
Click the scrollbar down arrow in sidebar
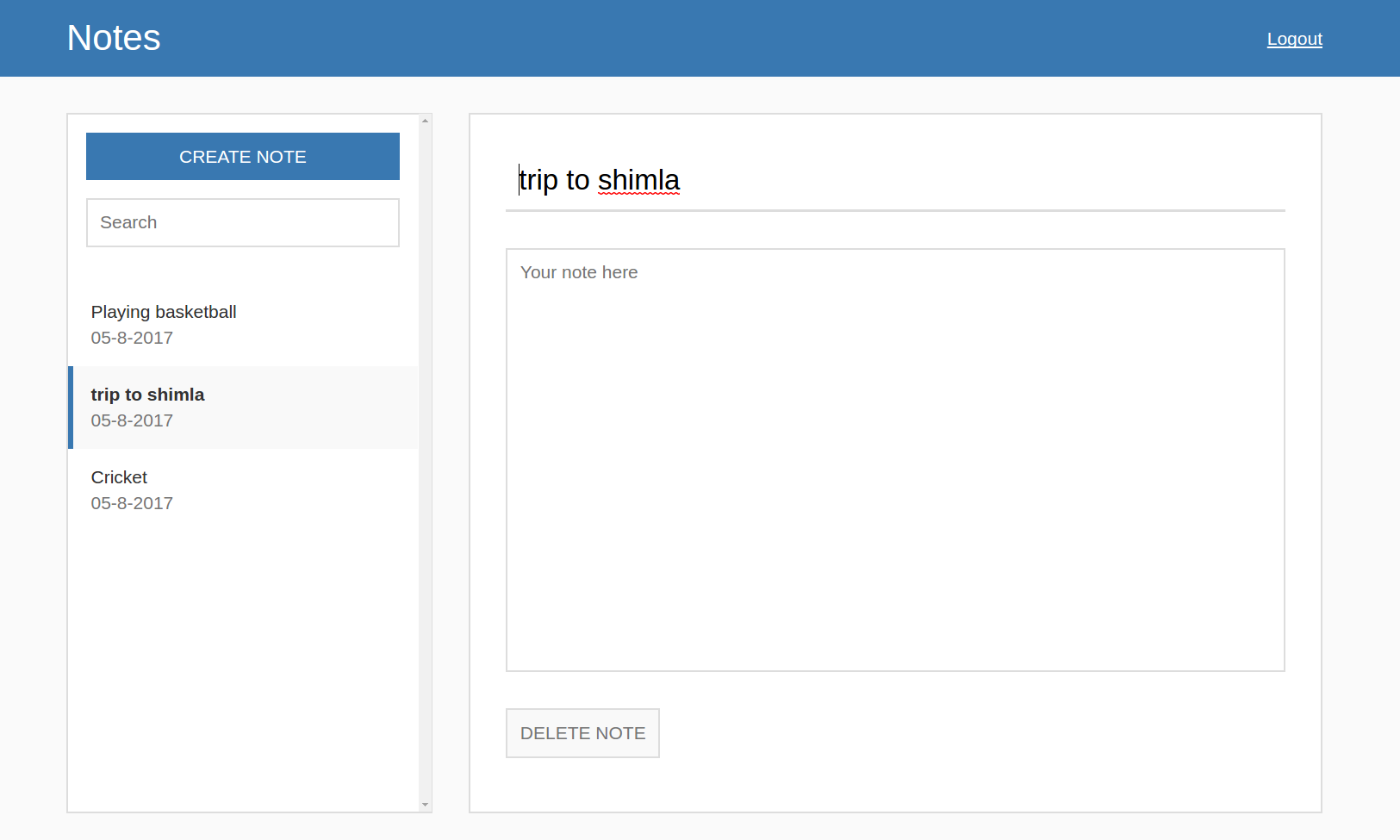coord(426,804)
